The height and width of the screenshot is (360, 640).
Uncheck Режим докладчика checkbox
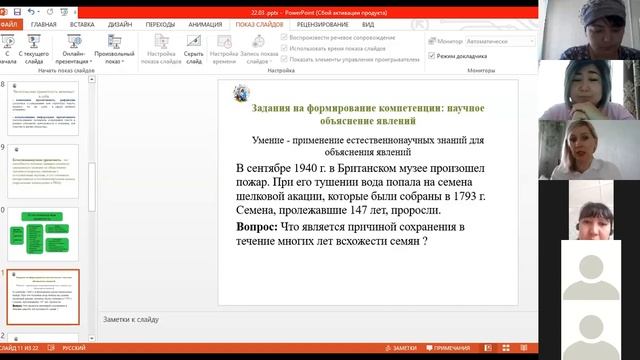pos(431,56)
